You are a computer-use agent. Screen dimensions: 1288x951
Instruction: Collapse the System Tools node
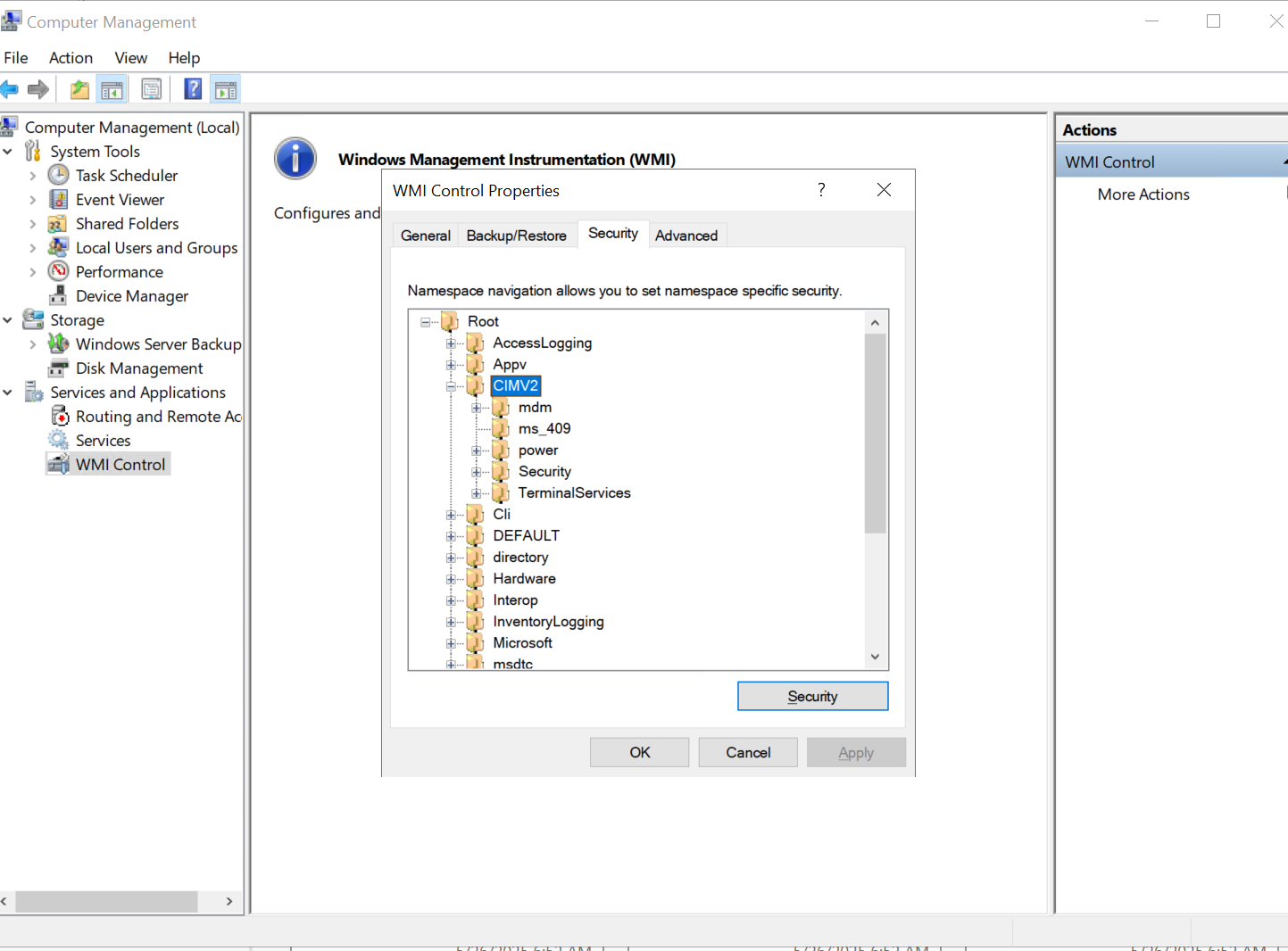(x=8, y=152)
